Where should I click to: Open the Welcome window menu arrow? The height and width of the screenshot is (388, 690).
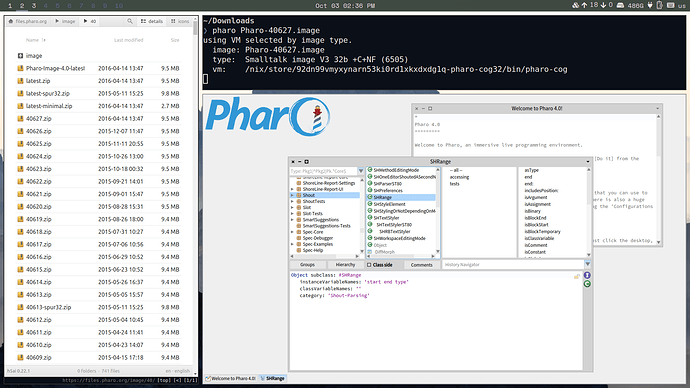click(657, 109)
